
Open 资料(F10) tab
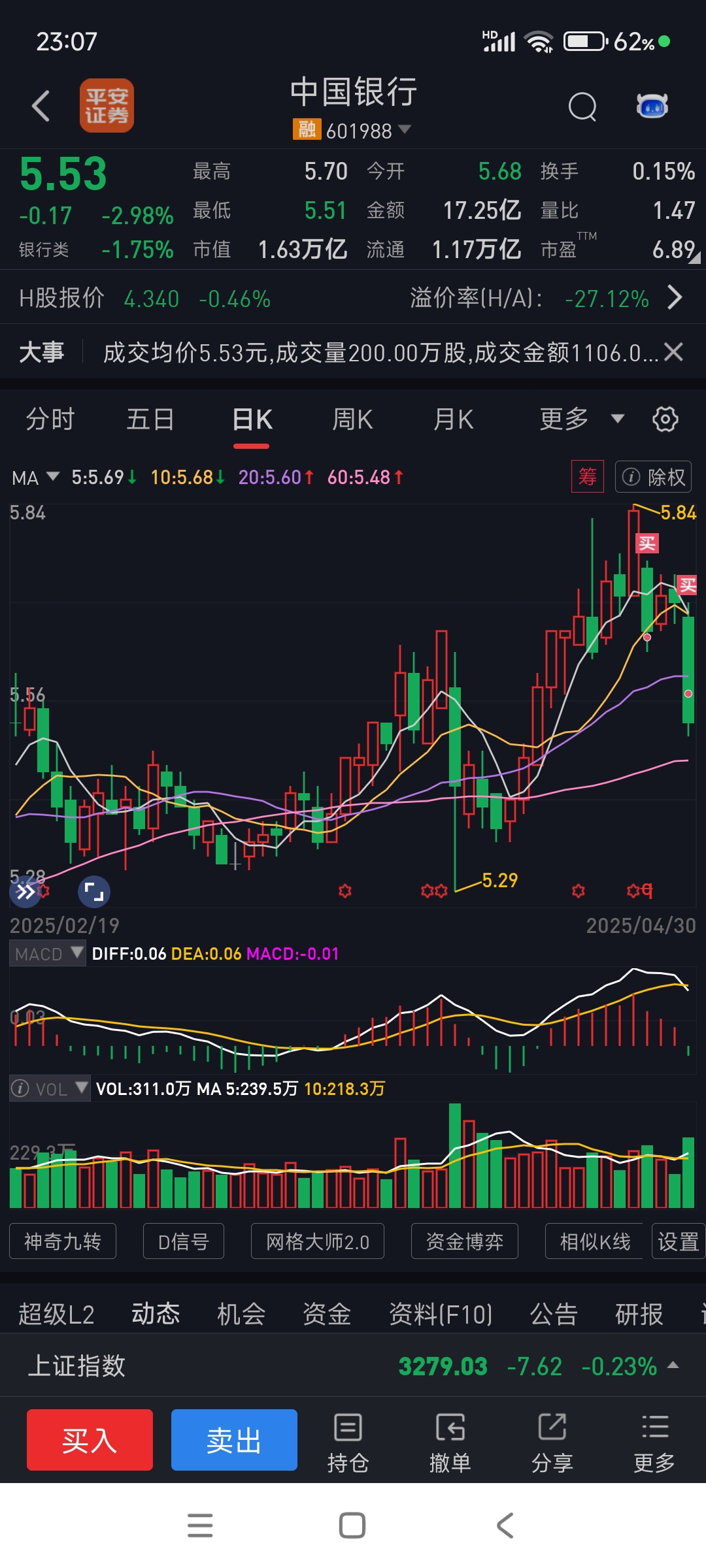tap(441, 1314)
